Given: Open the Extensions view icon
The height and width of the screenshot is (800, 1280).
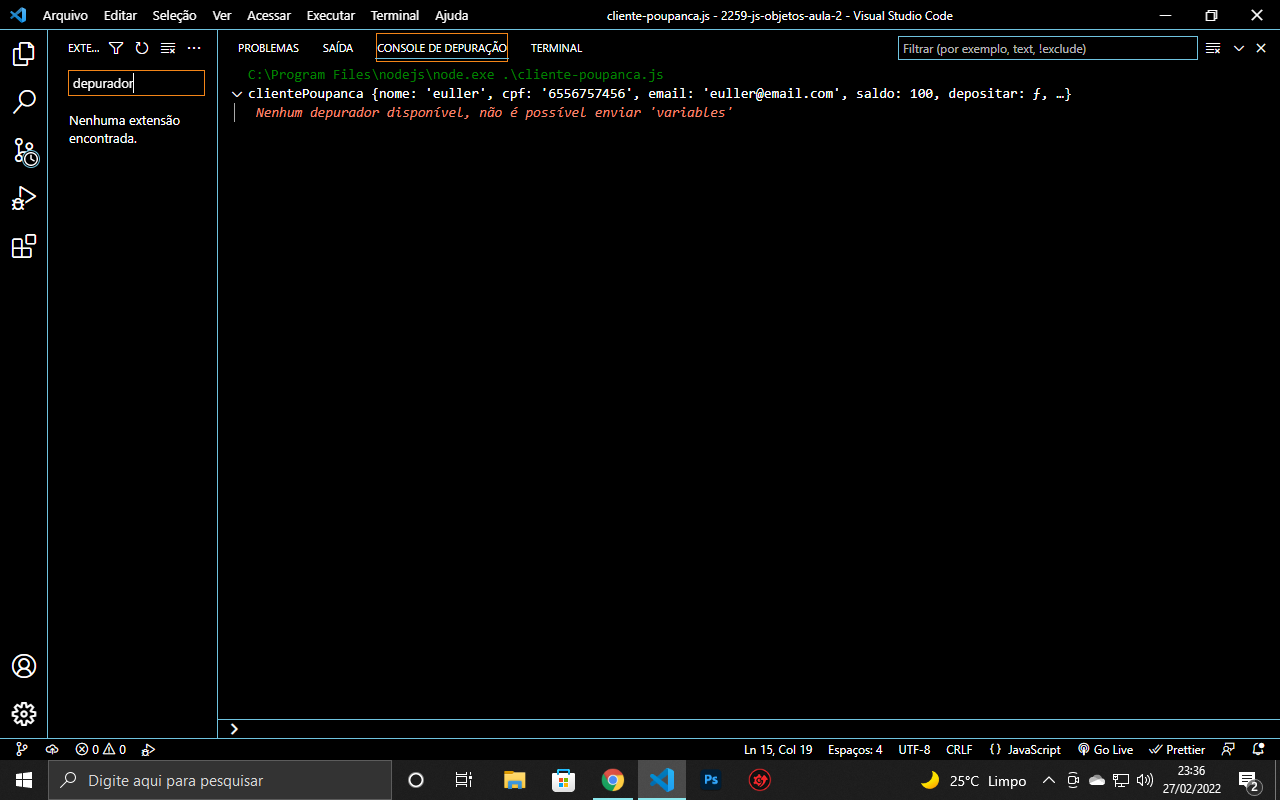Looking at the screenshot, I should (24, 247).
